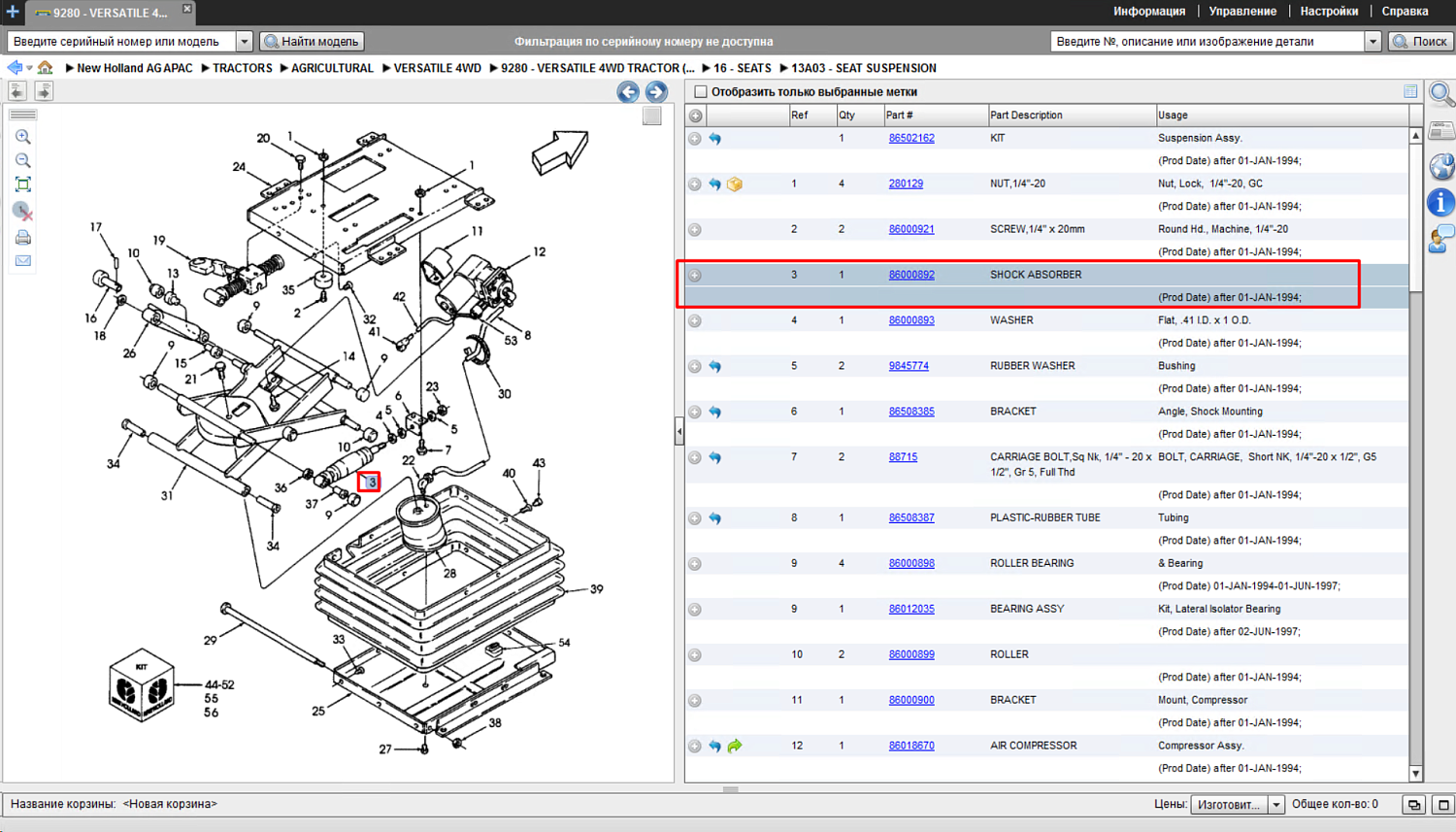Add BRACKET 86000900 via plus circle
The image size is (1456, 832).
point(695,701)
